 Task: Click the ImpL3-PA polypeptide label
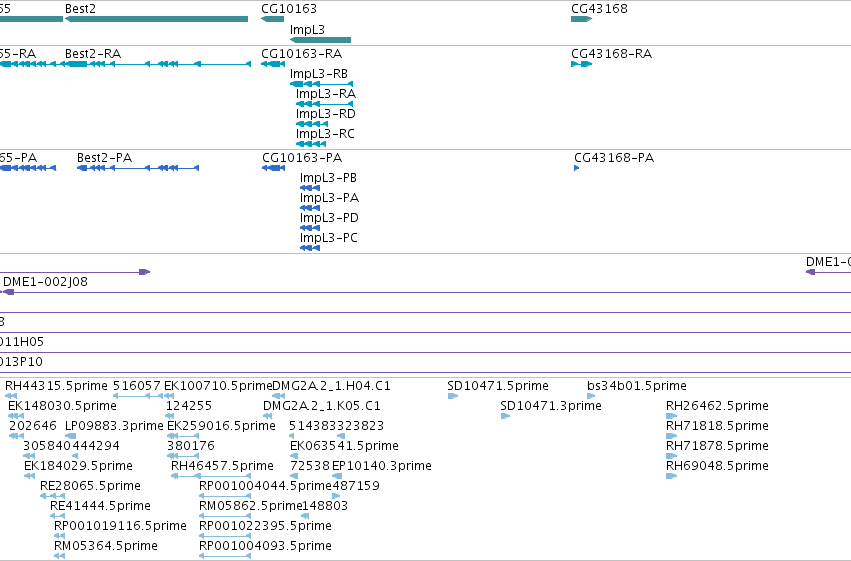(x=329, y=198)
